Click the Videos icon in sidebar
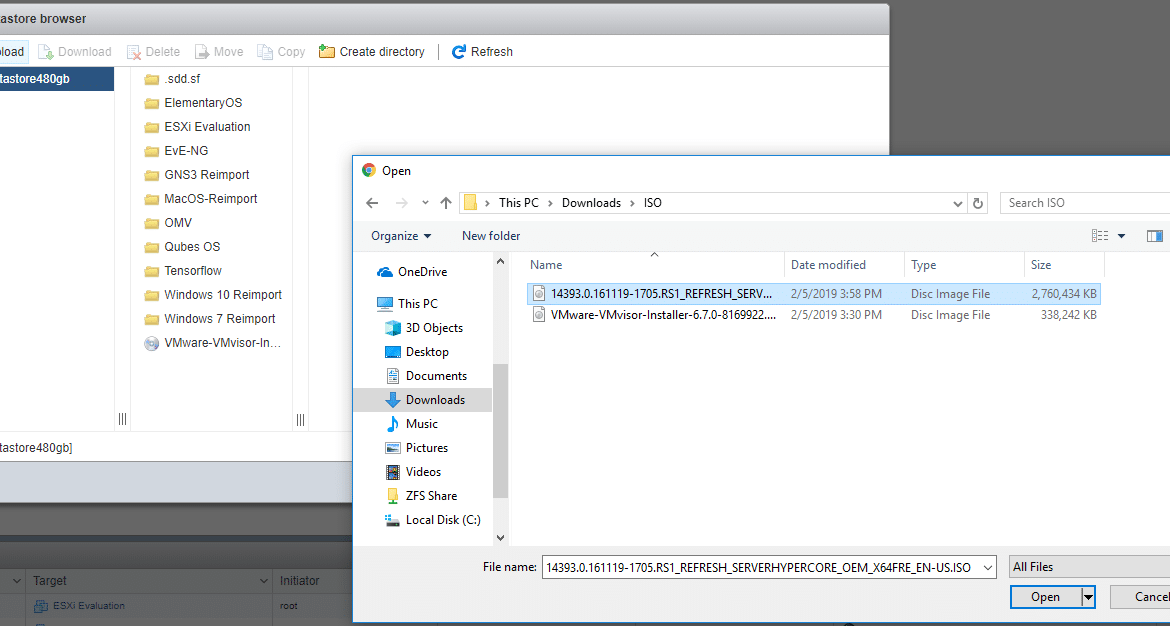 [x=392, y=472]
